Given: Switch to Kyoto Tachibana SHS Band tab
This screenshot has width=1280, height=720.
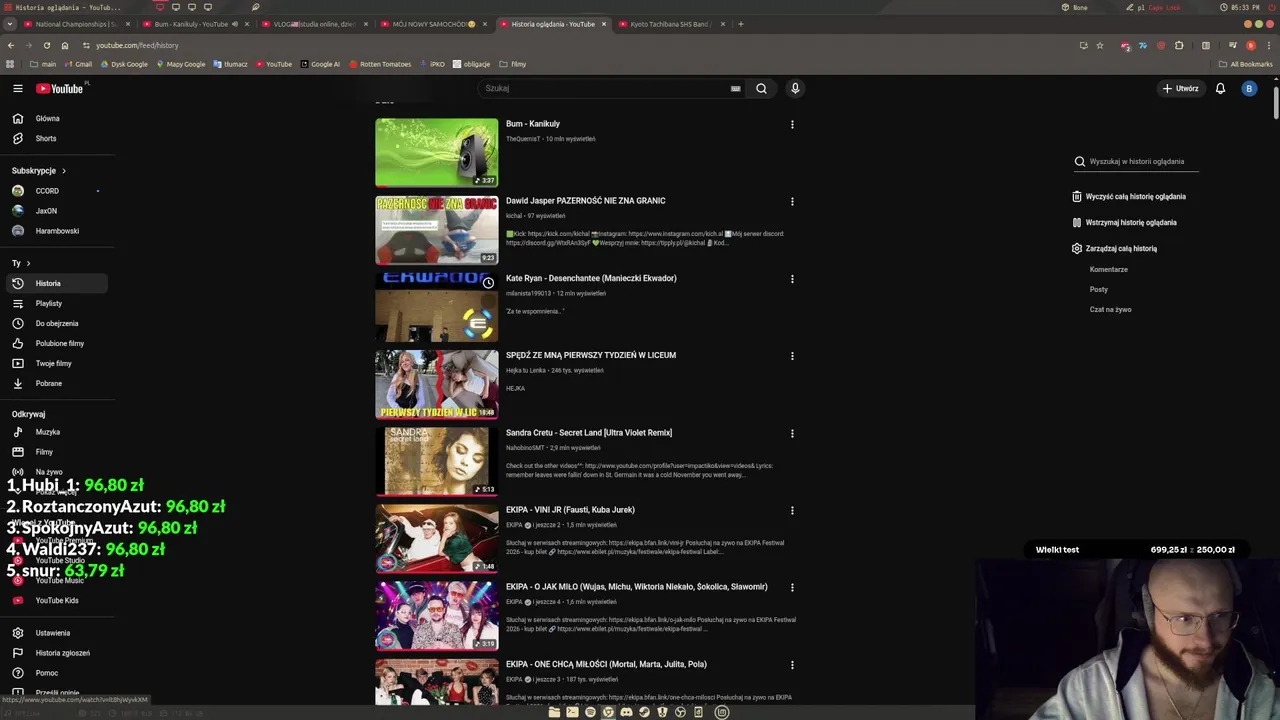Looking at the screenshot, I should click(x=670, y=24).
